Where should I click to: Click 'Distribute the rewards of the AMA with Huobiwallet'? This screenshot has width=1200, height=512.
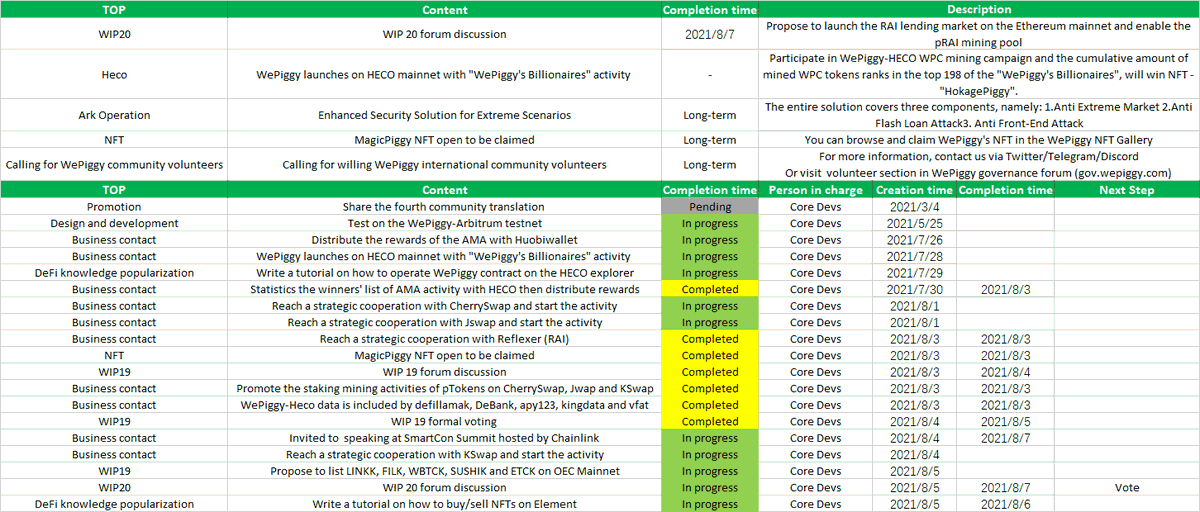[445, 240]
